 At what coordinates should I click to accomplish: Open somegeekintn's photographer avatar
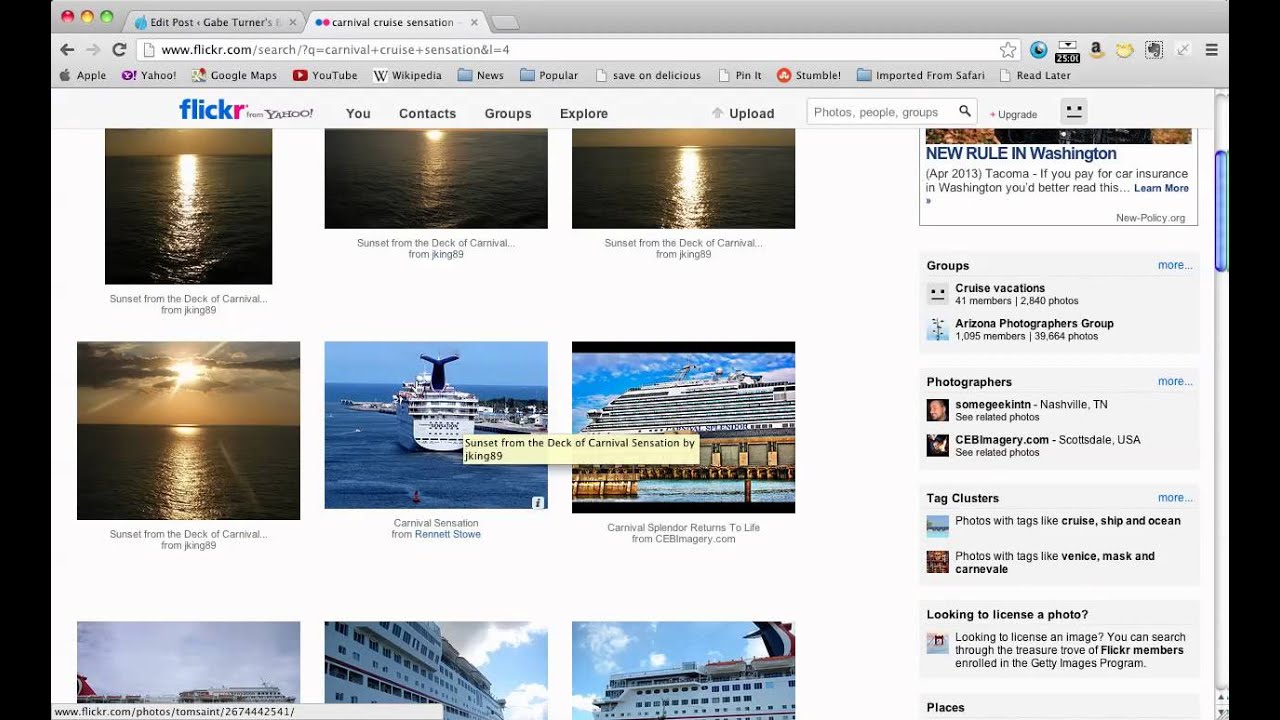pos(937,410)
